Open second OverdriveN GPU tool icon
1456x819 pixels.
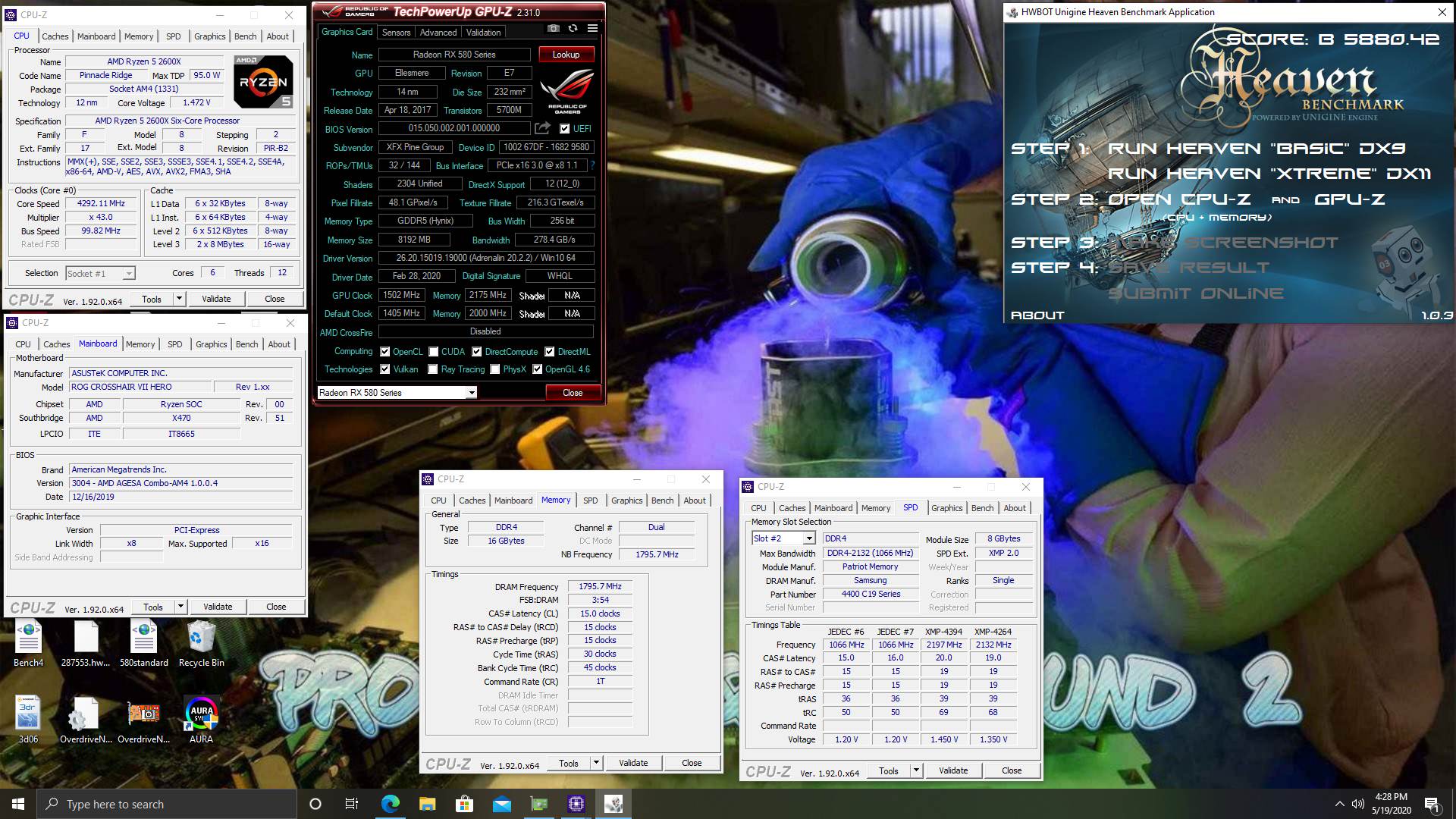coord(144,720)
